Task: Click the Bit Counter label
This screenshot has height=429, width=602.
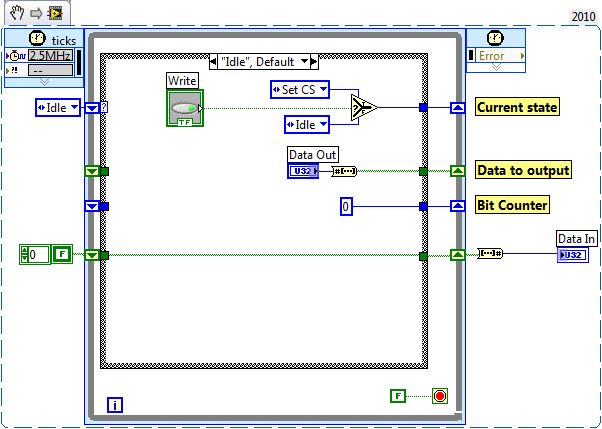Action: click(512, 205)
